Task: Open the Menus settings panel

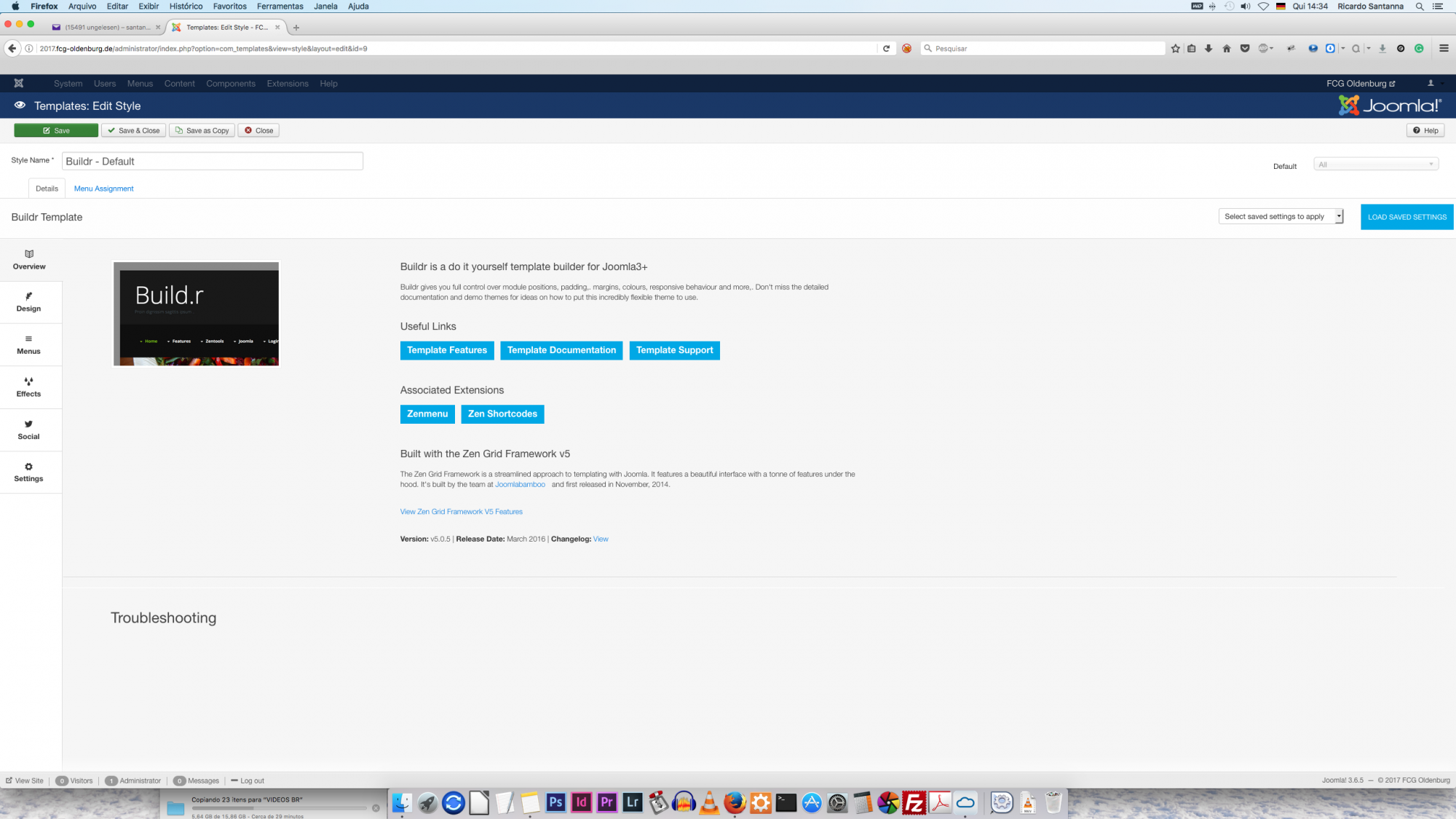Action: (x=29, y=344)
